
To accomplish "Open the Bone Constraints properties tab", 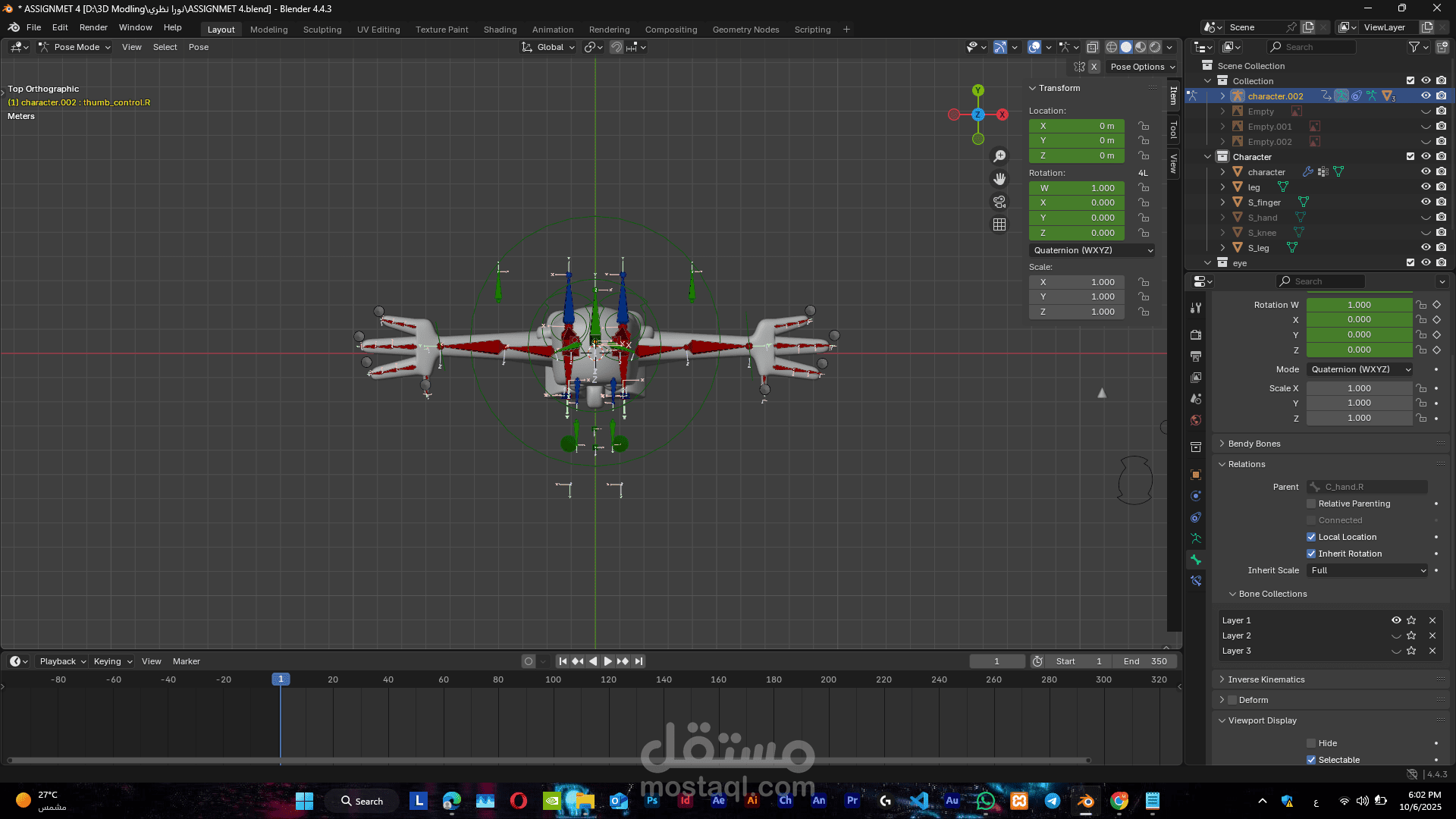I will 1196,581.
